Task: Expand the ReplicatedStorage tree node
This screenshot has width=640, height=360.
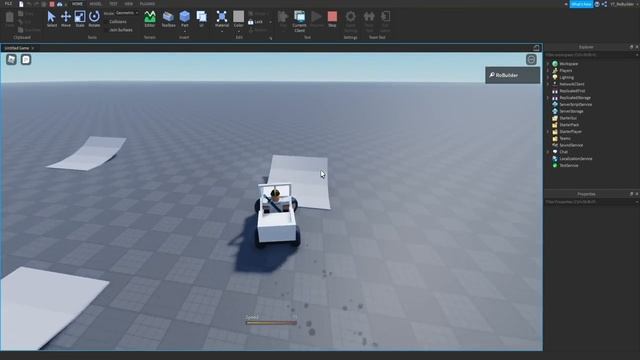Action: pos(548,98)
